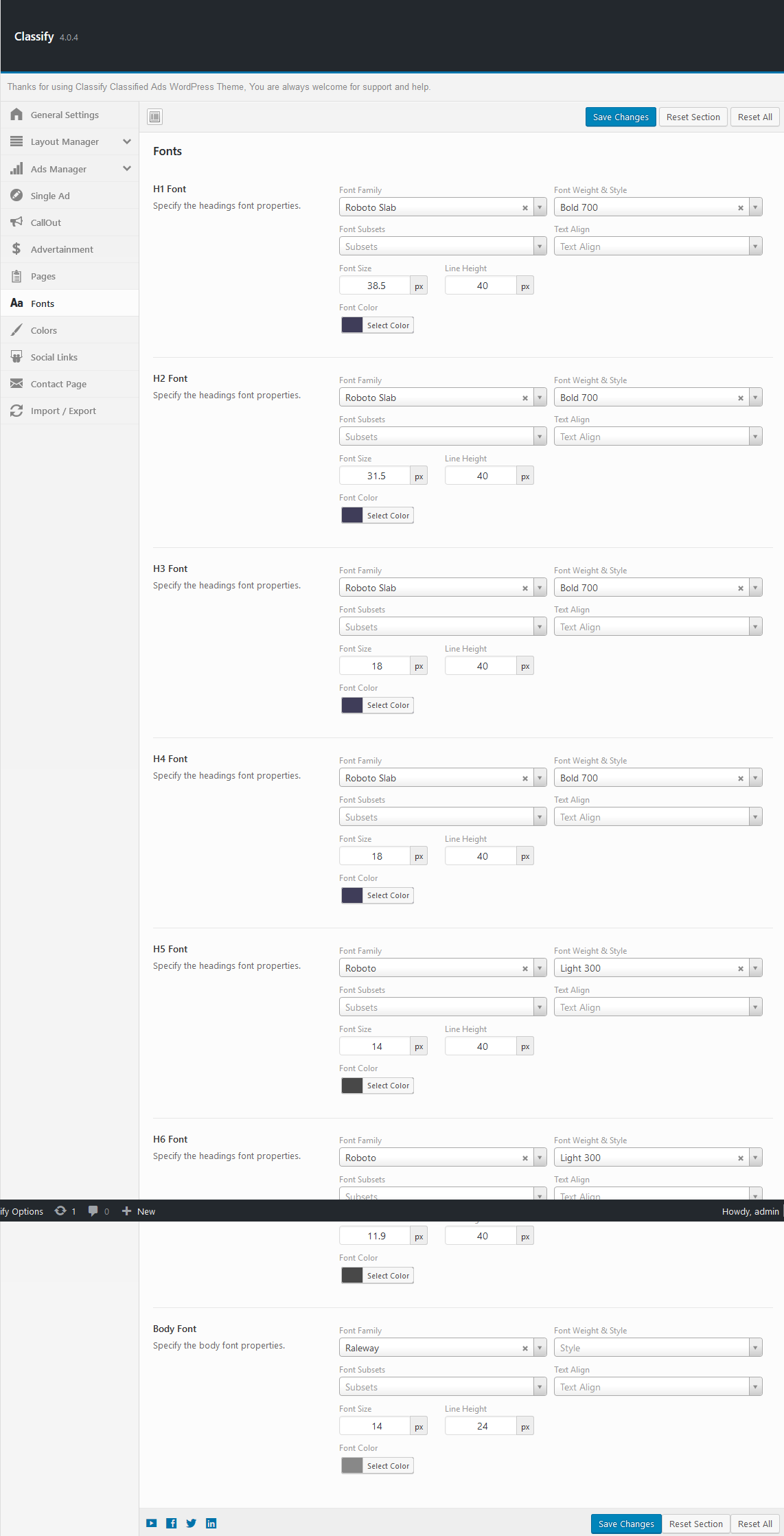Expand the Ads Manager submenu
784x1536 pixels.
(x=127, y=168)
